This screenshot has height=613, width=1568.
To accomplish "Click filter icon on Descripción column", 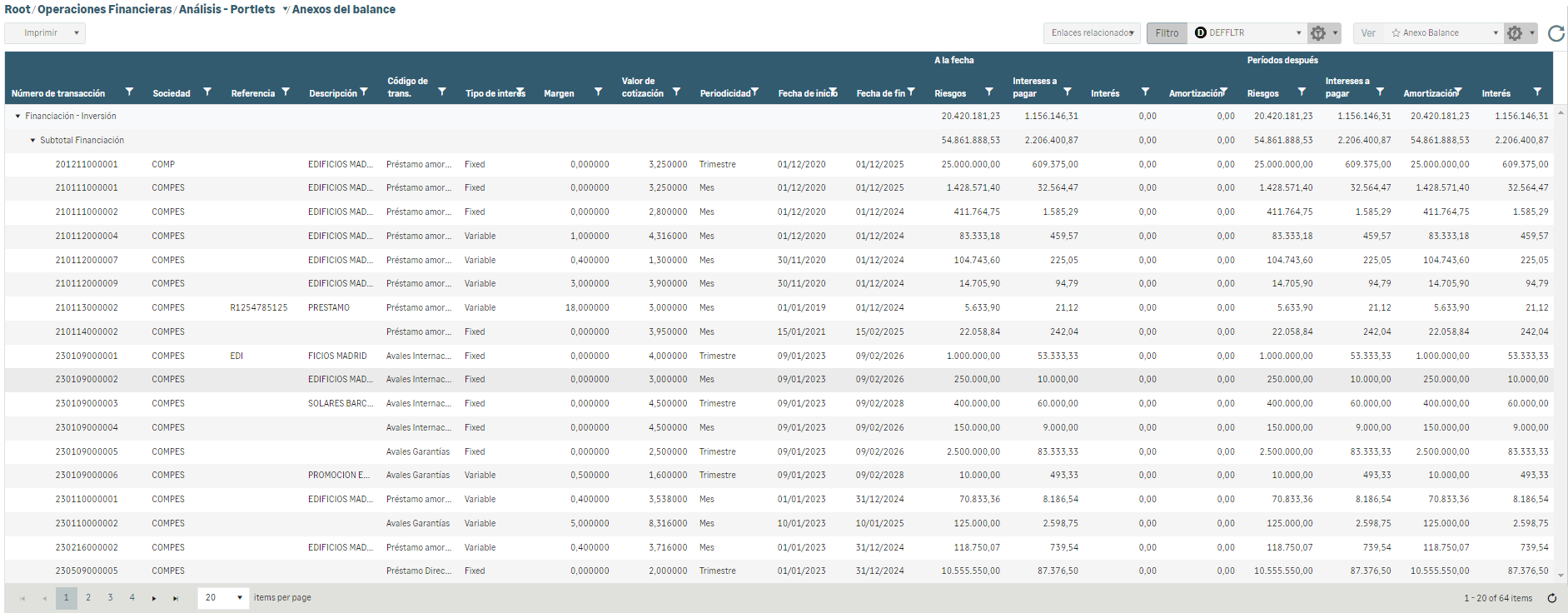I will tap(364, 92).
